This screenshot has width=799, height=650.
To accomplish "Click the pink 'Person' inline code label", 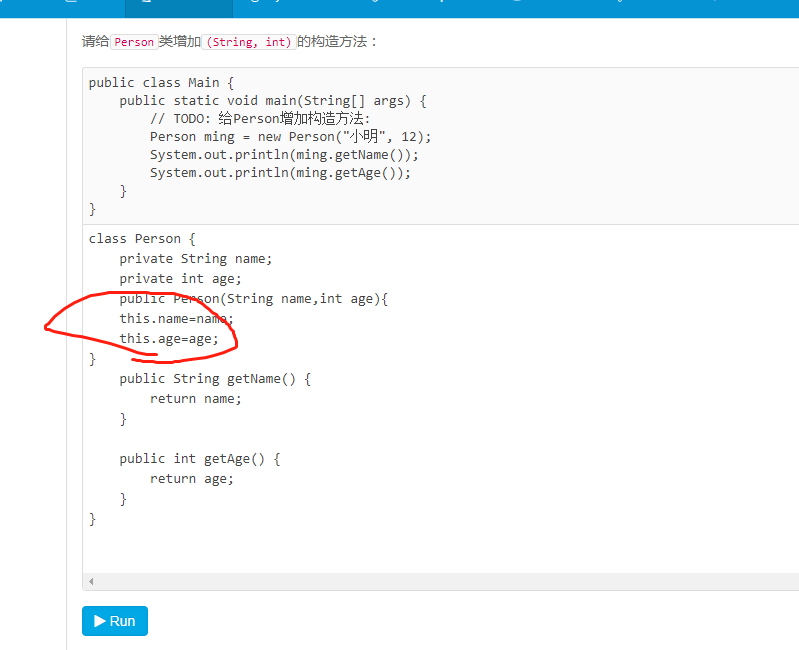I will click(134, 42).
